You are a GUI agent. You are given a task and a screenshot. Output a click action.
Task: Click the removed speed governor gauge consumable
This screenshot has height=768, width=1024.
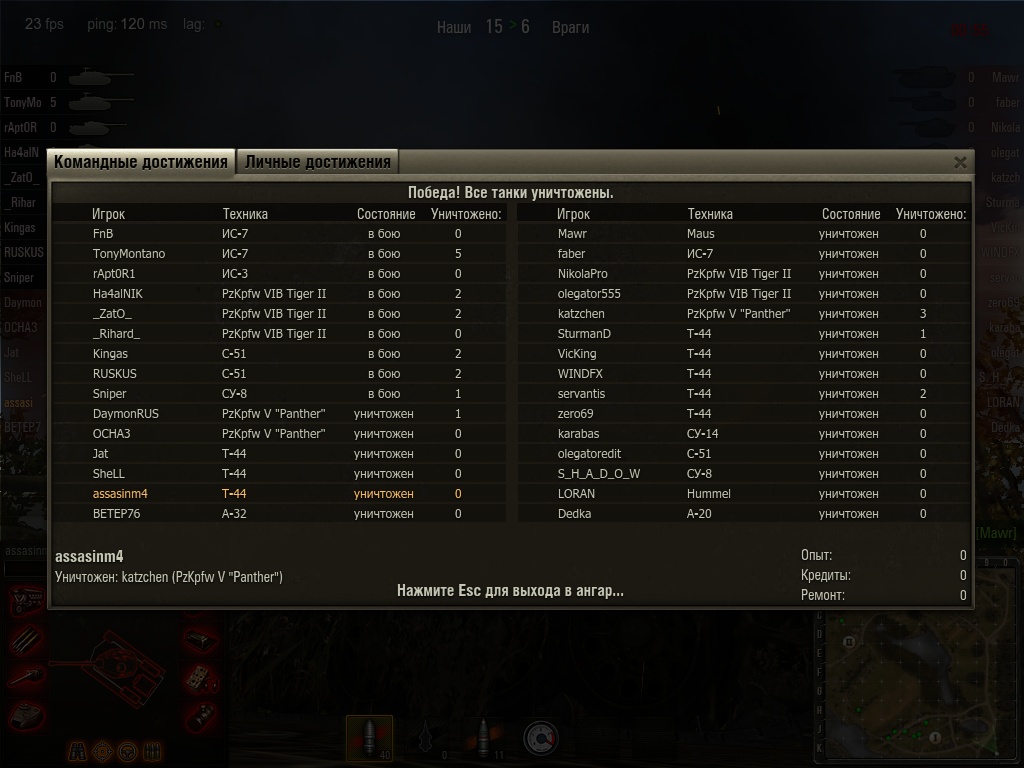(x=541, y=739)
